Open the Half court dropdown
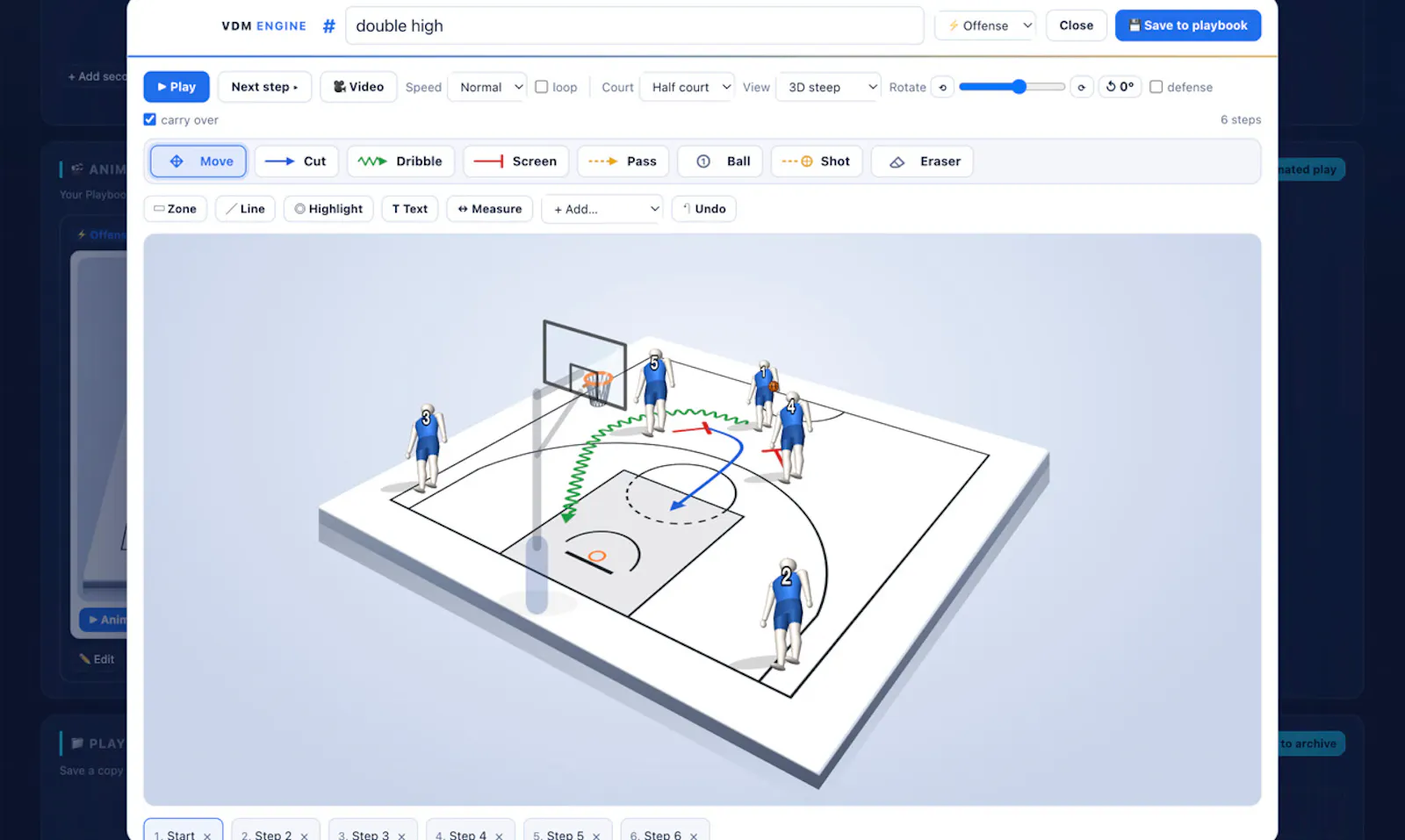 (688, 87)
